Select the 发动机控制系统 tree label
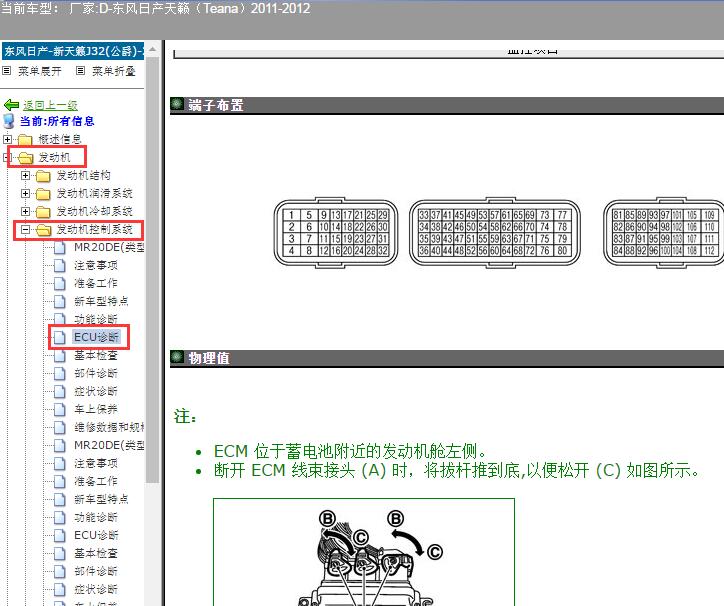 point(95,230)
